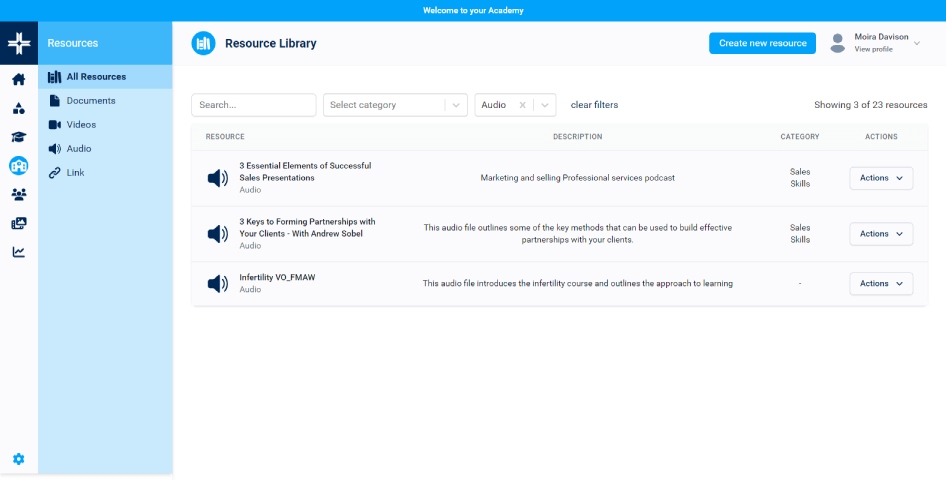Expand the Select category dropdown
946x480 pixels.
point(456,105)
